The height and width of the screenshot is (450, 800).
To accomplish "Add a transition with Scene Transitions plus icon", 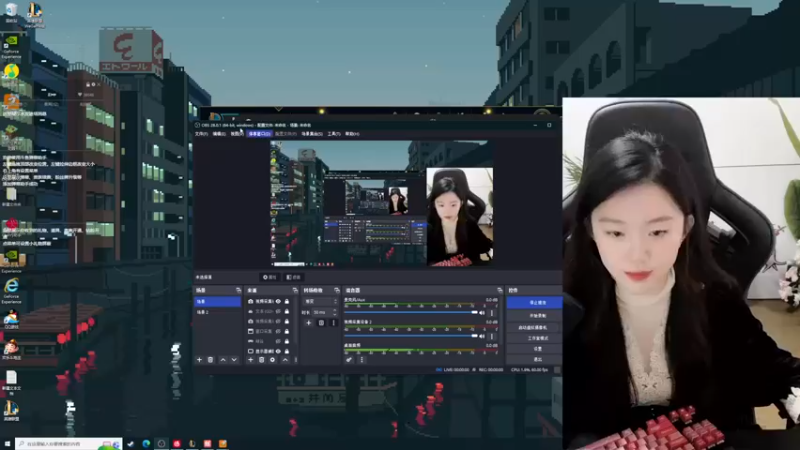I will 309,322.
